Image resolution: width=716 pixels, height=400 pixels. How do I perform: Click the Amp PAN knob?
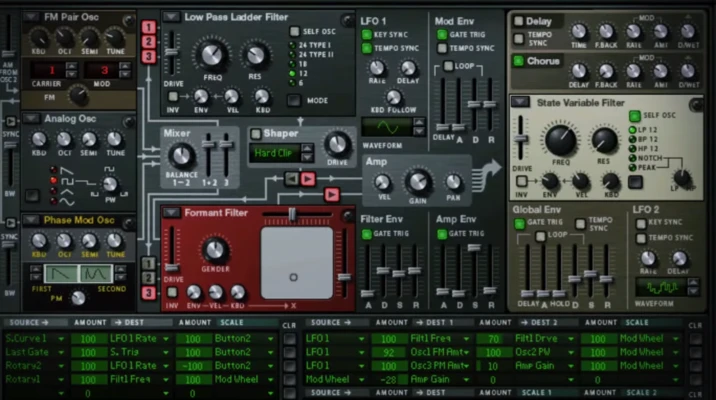(453, 182)
